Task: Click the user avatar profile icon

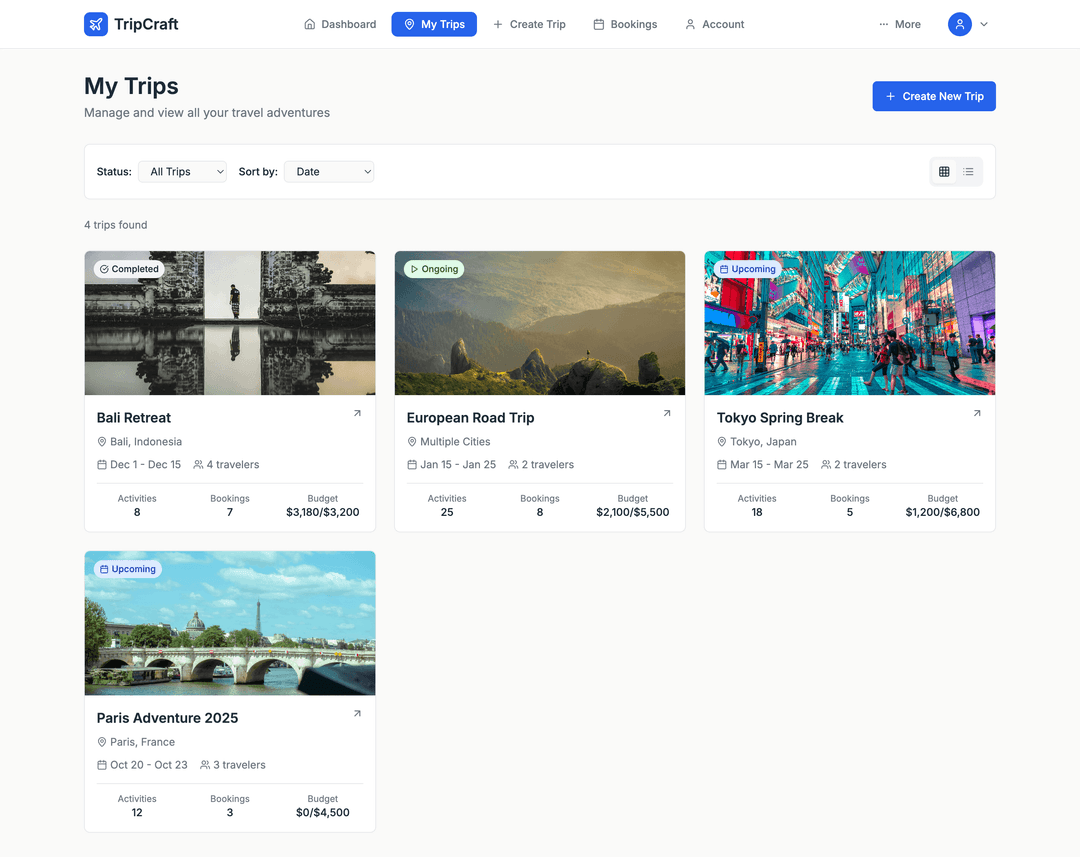Action: [x=959, y=23]
